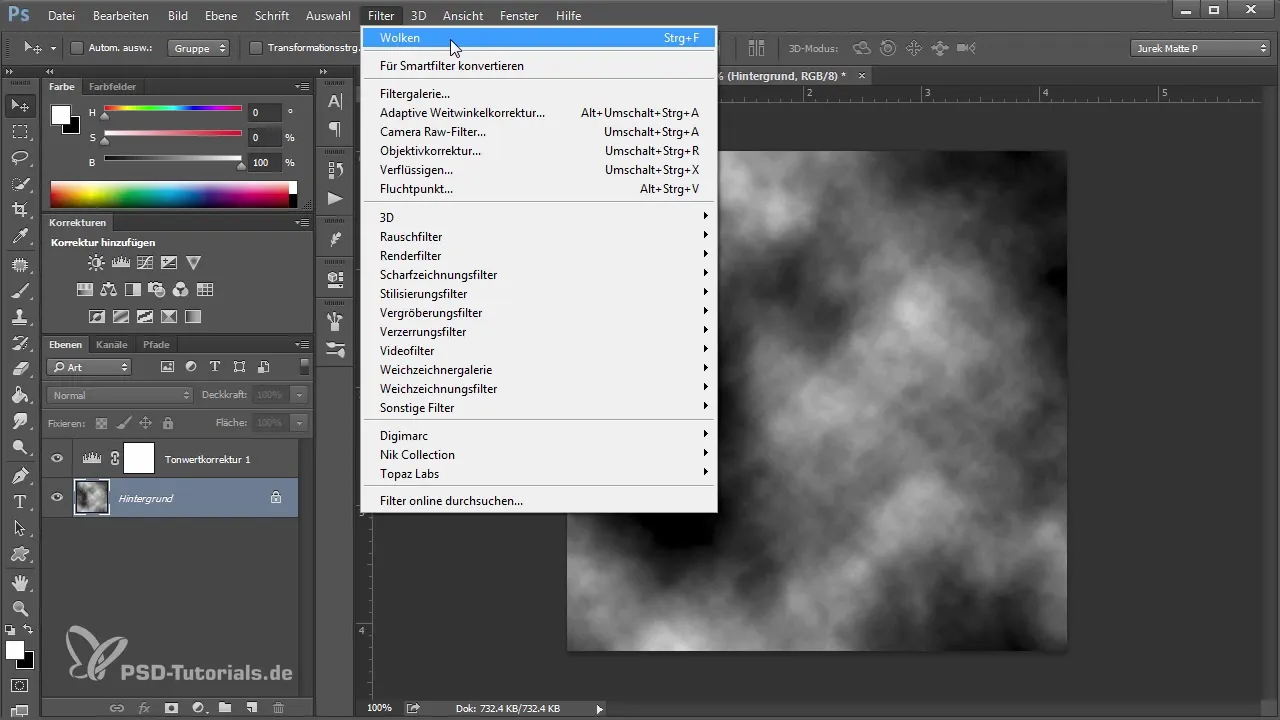
Task: Open the Jurek Matte P workspace dropdown
Action: point(1200,47)
